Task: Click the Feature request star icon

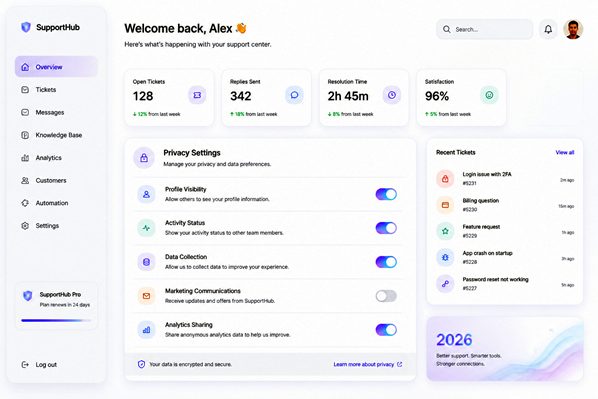Action: [445, 231]
